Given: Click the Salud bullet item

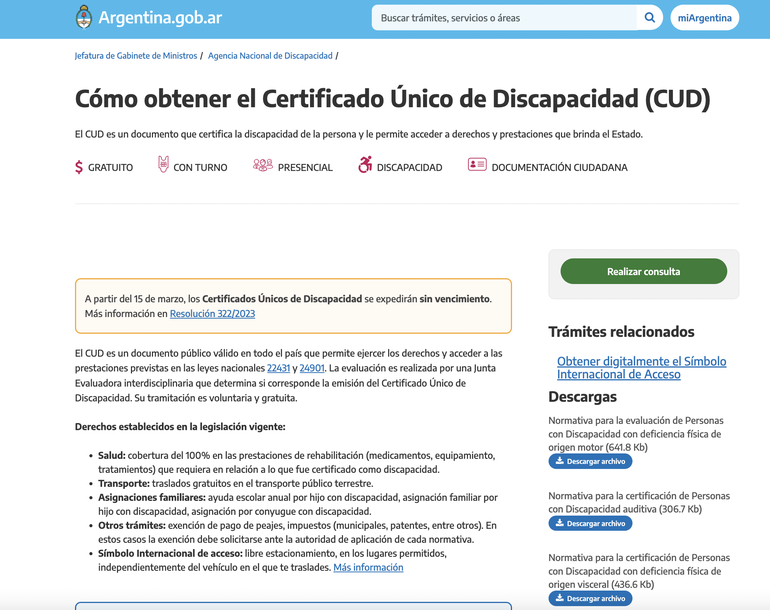Looking at the screenshot, I should click(297, 462).
